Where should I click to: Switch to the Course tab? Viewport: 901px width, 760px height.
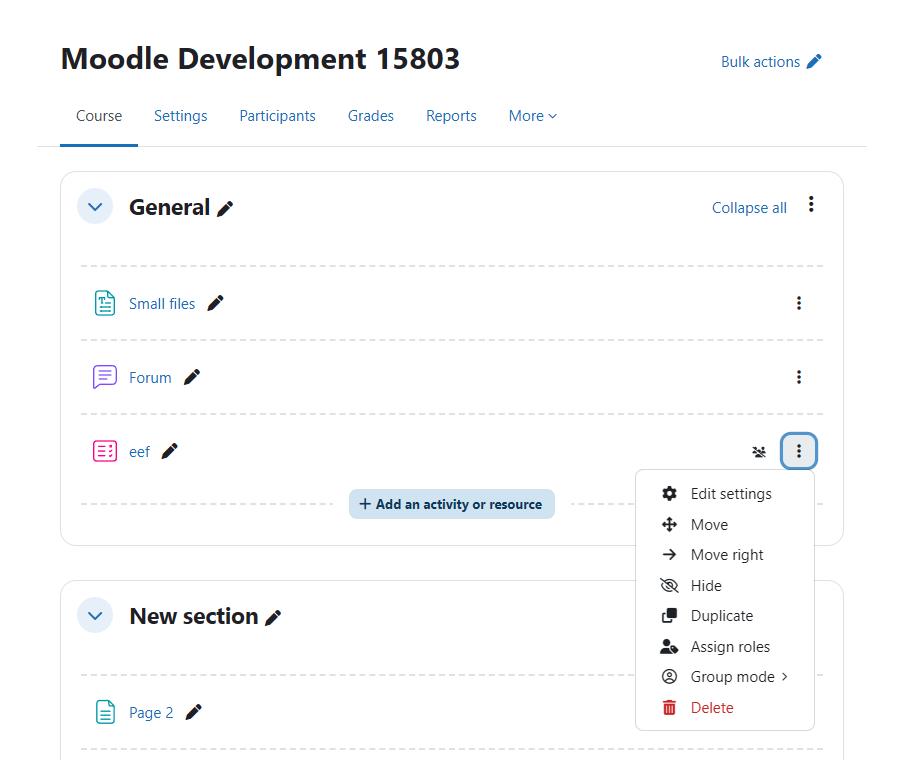click(99, 116)
